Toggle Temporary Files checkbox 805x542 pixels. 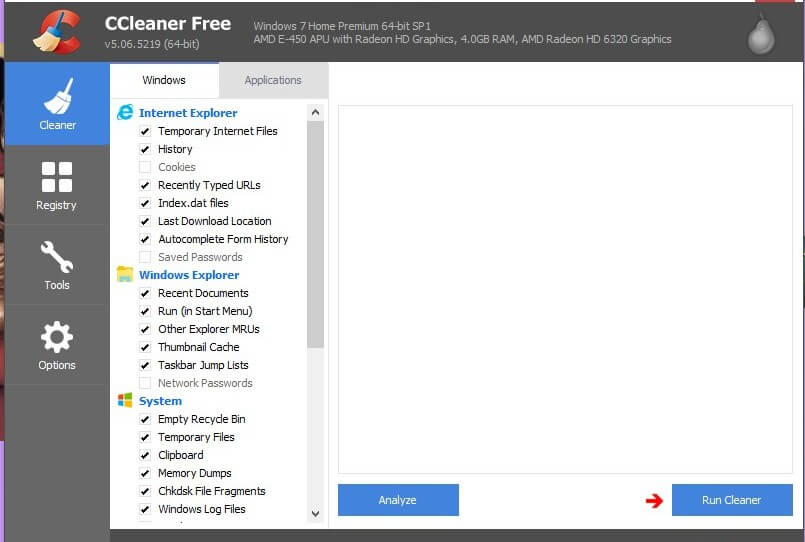pyautogui.click(x=145, y=437)
